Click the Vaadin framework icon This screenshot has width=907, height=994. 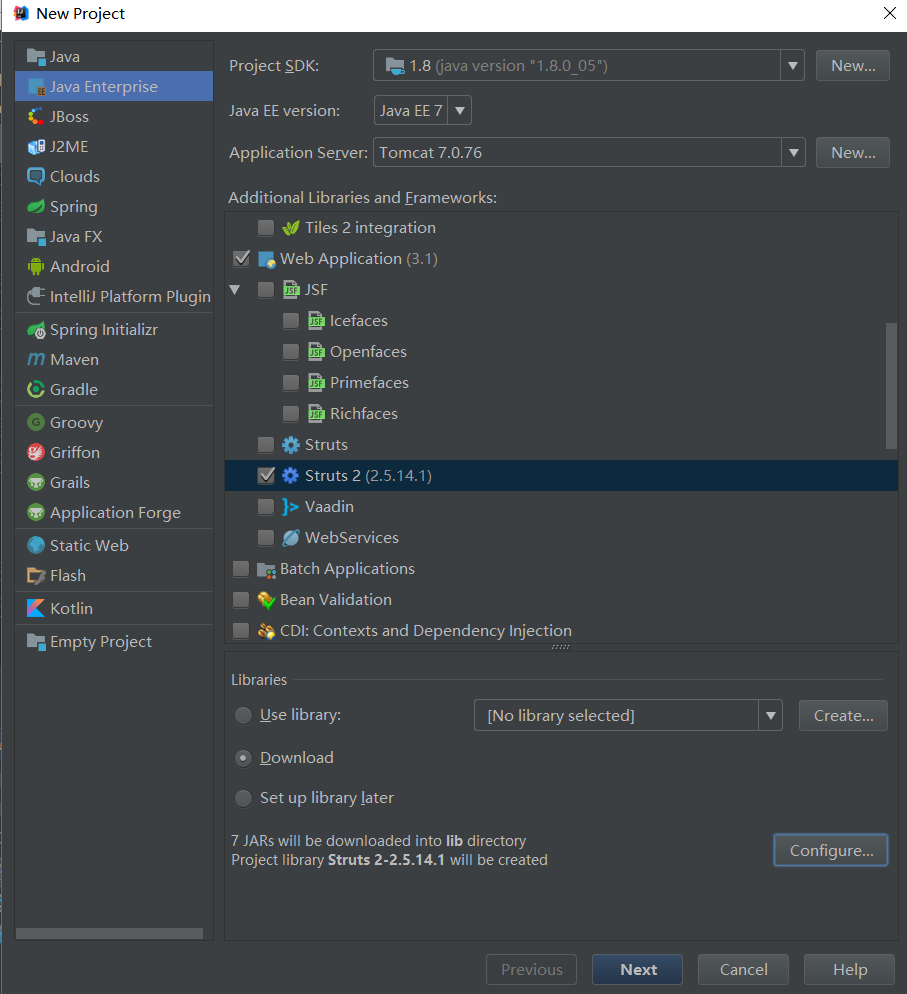click(x=290, y=507)
